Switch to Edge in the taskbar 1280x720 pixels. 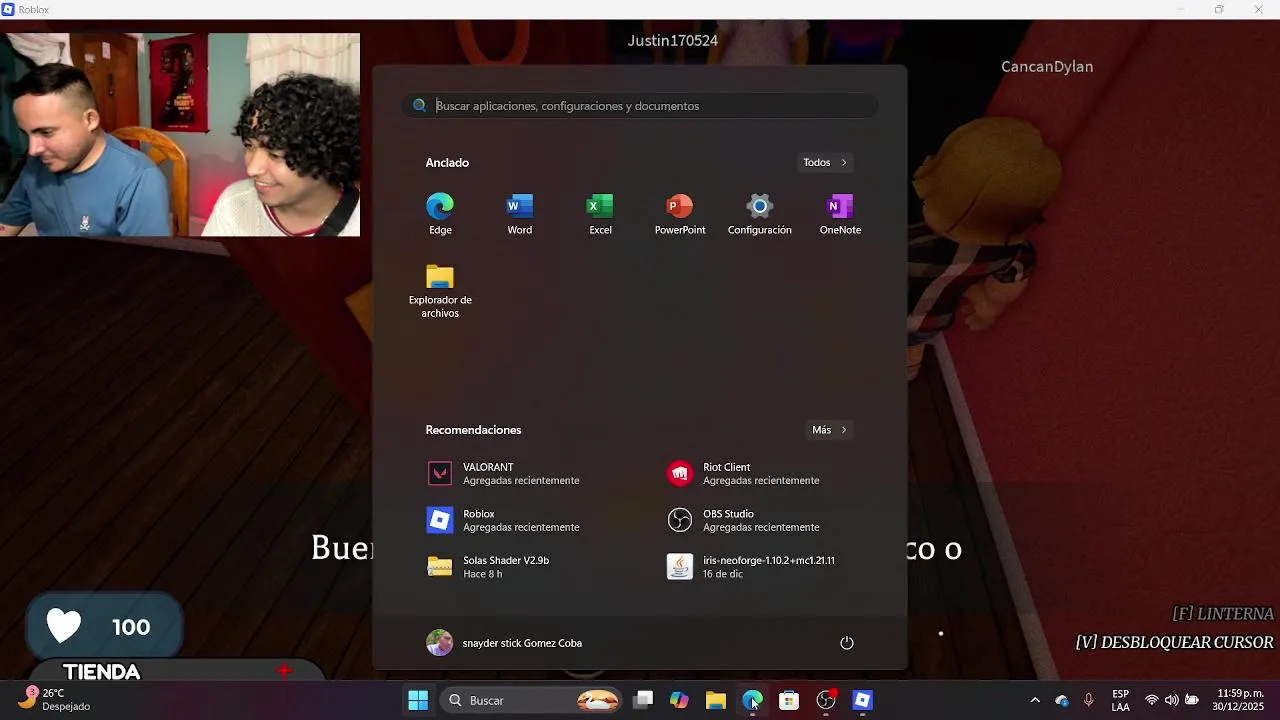(x=752, y=700)
